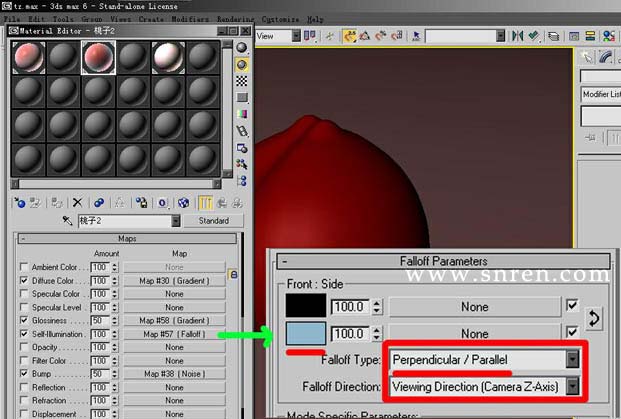
Task: Toggle the Angle Snap icon
Action: [x=365, y=36]
